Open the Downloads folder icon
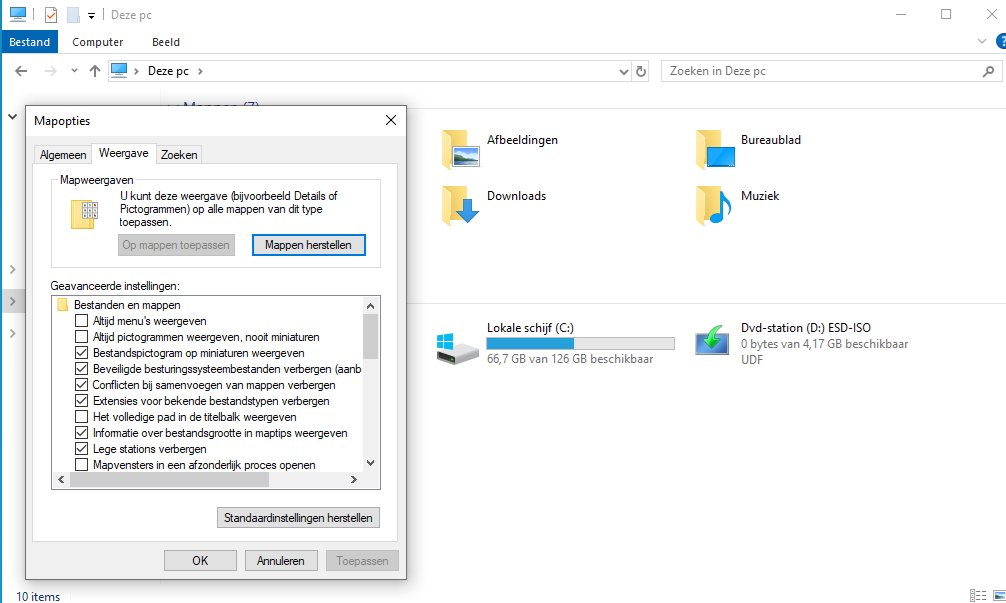The image size is (1006, 603). (x=461, y=205)
